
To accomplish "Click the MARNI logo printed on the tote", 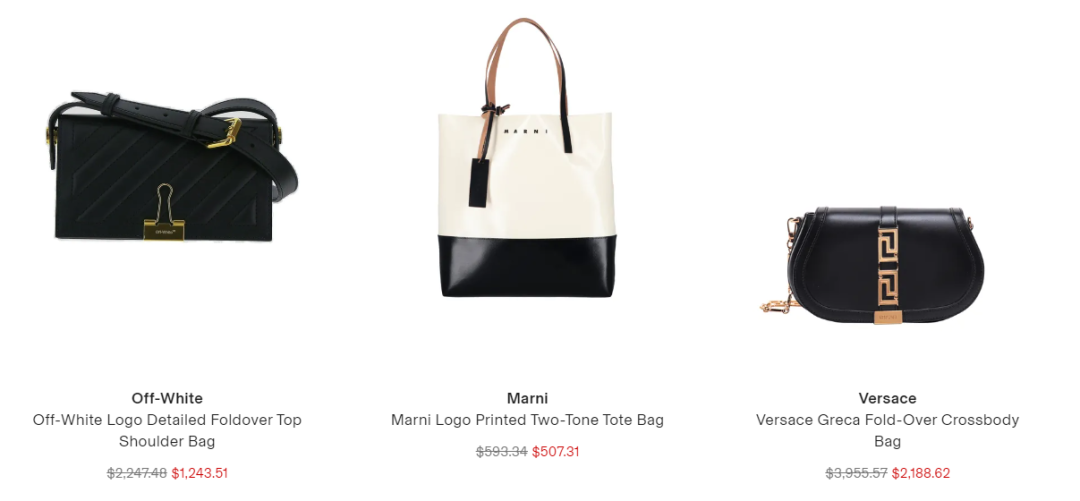I will (526, 132).
